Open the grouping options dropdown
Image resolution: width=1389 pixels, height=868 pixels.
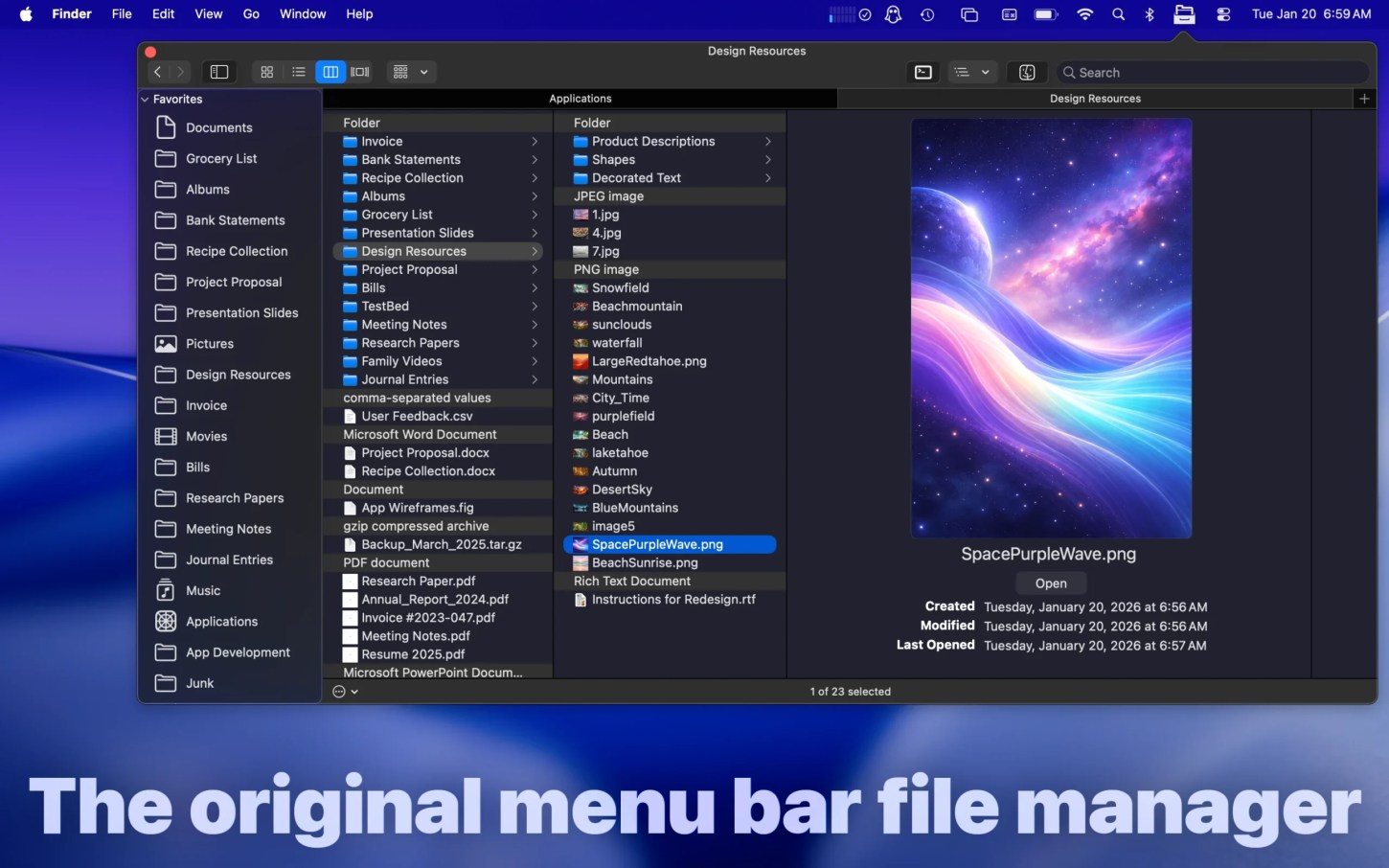(411, 72)
